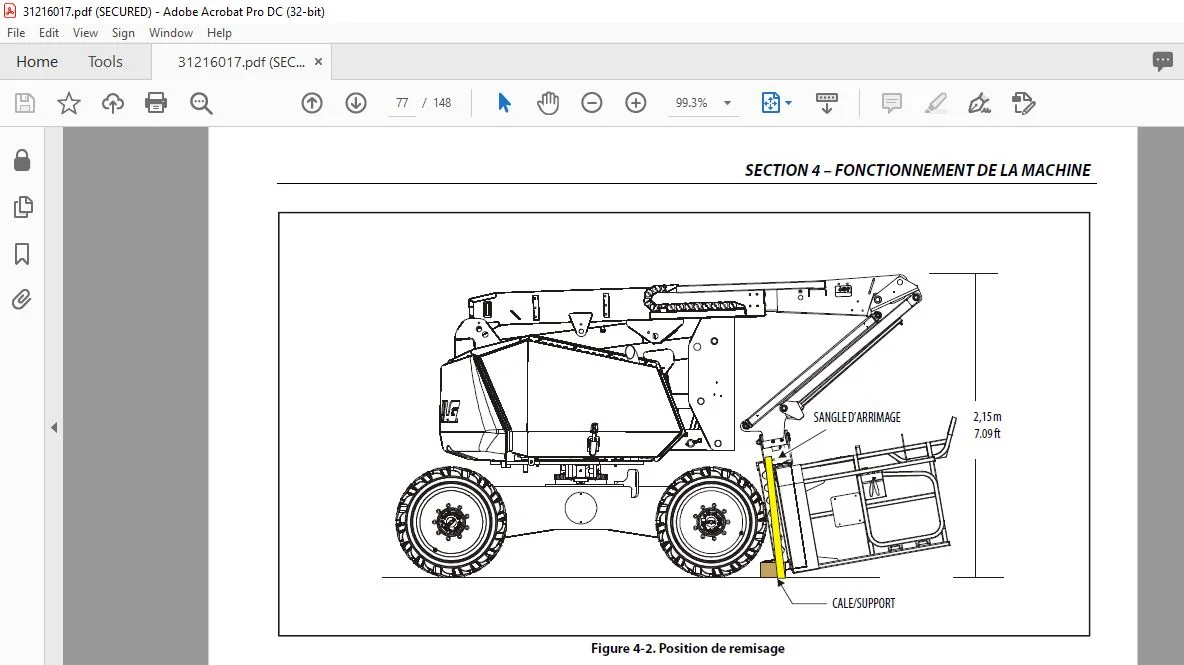The width and height of the screenshot is (1184, 665).
Task: Open the Find text search tool
Action: click(x=201, y=103)
